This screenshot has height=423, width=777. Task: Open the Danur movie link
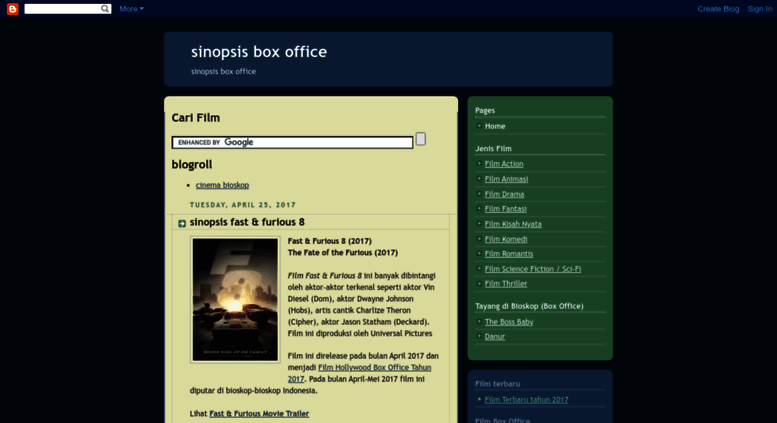coord(495,337)
